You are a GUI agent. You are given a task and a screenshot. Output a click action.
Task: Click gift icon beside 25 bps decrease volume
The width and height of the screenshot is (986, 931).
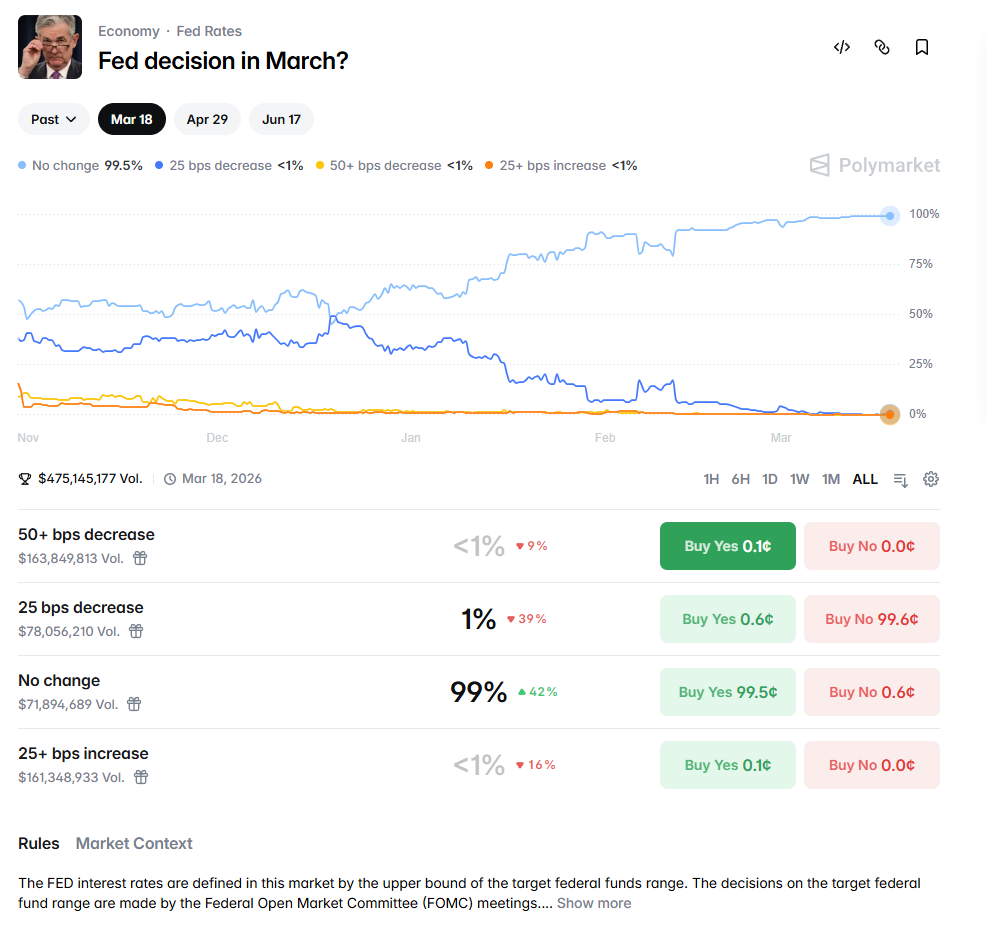(x=136, y=631)
